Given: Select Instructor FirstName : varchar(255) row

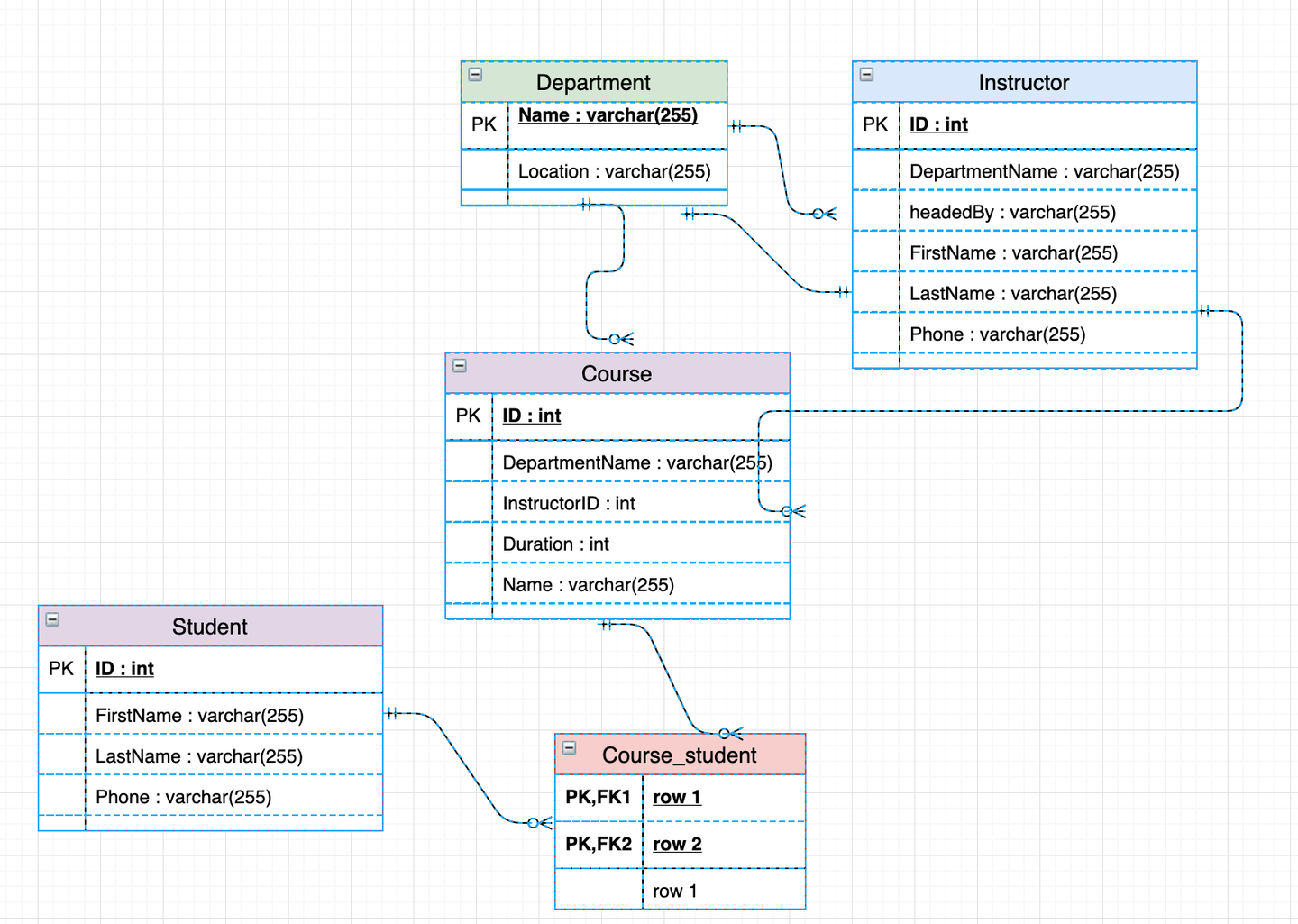Looking at the screenshot, I should [x=1025, y=252].
